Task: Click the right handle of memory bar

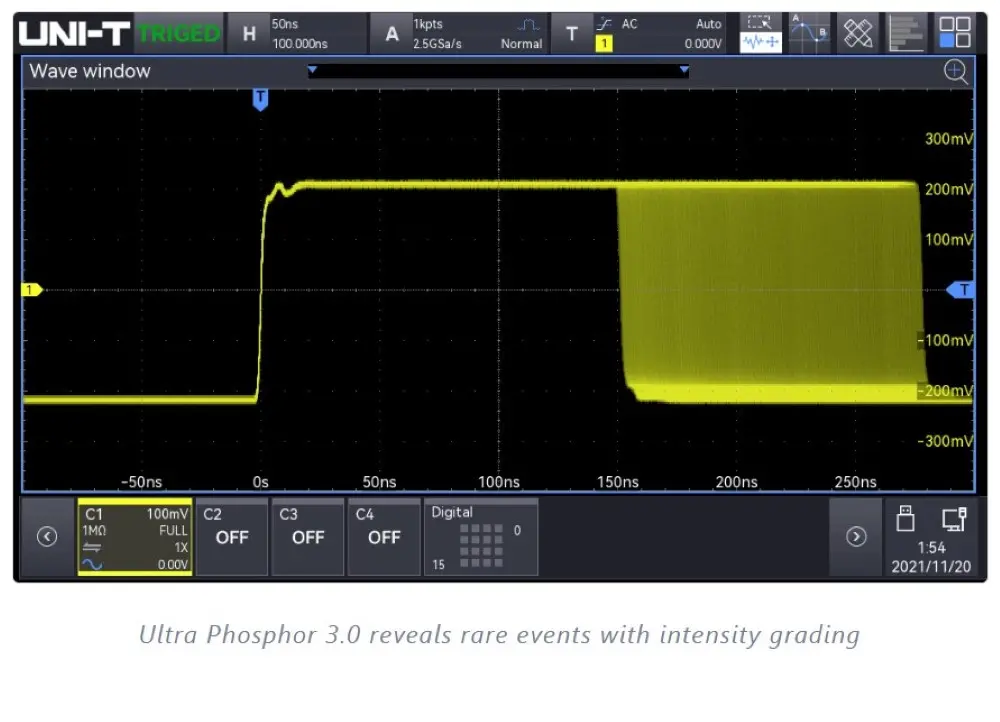Action: click(x=684, y=70)
